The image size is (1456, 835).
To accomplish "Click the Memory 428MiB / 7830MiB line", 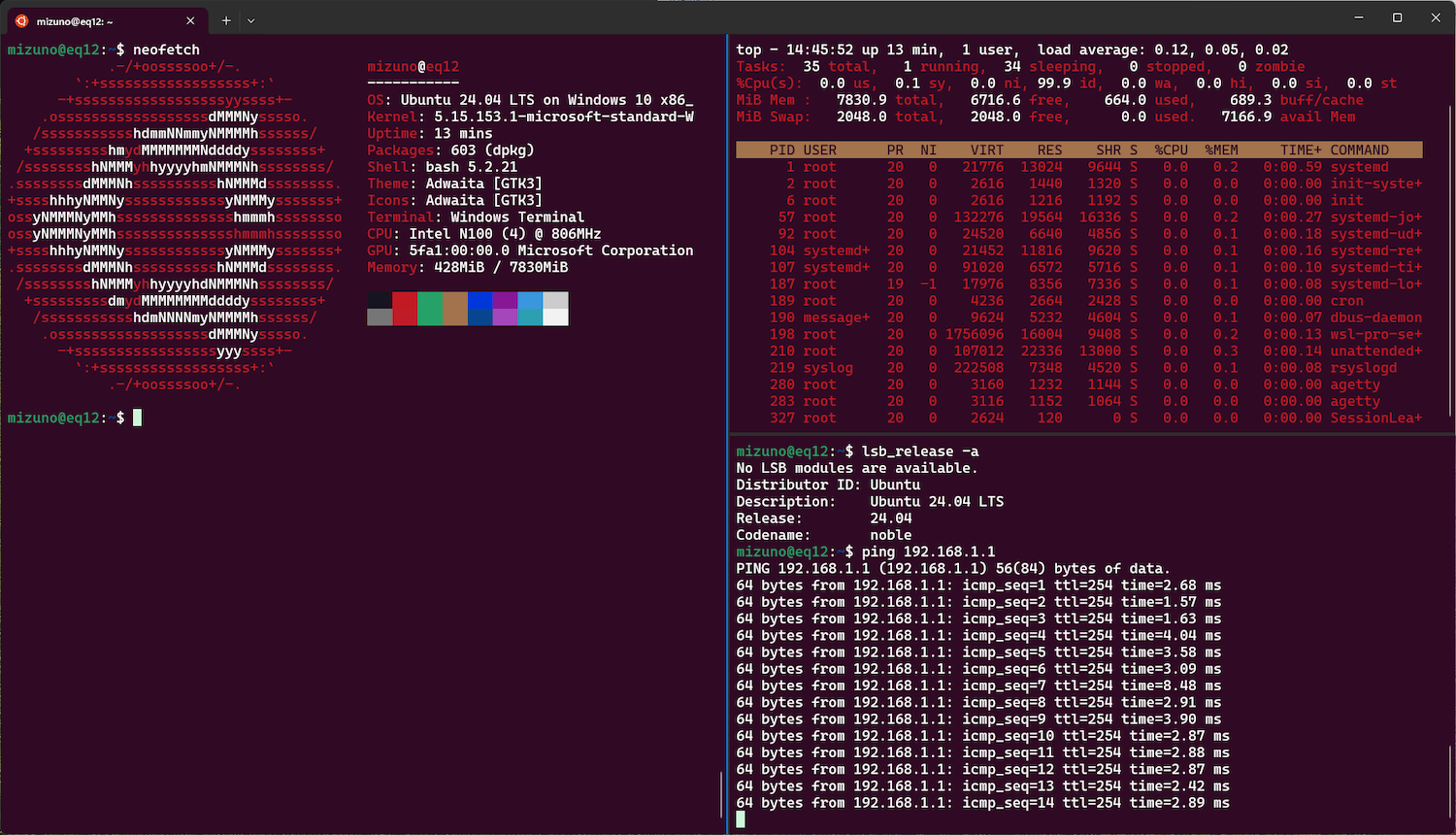I will [x=468, y=267].
